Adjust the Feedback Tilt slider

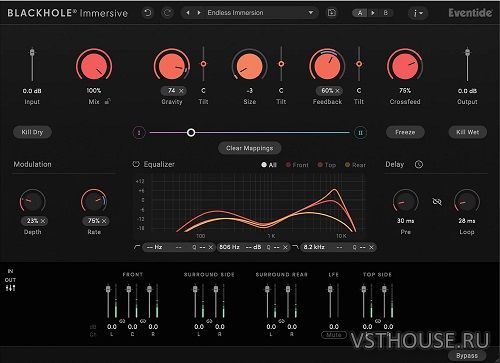click(x=359, y=64)
